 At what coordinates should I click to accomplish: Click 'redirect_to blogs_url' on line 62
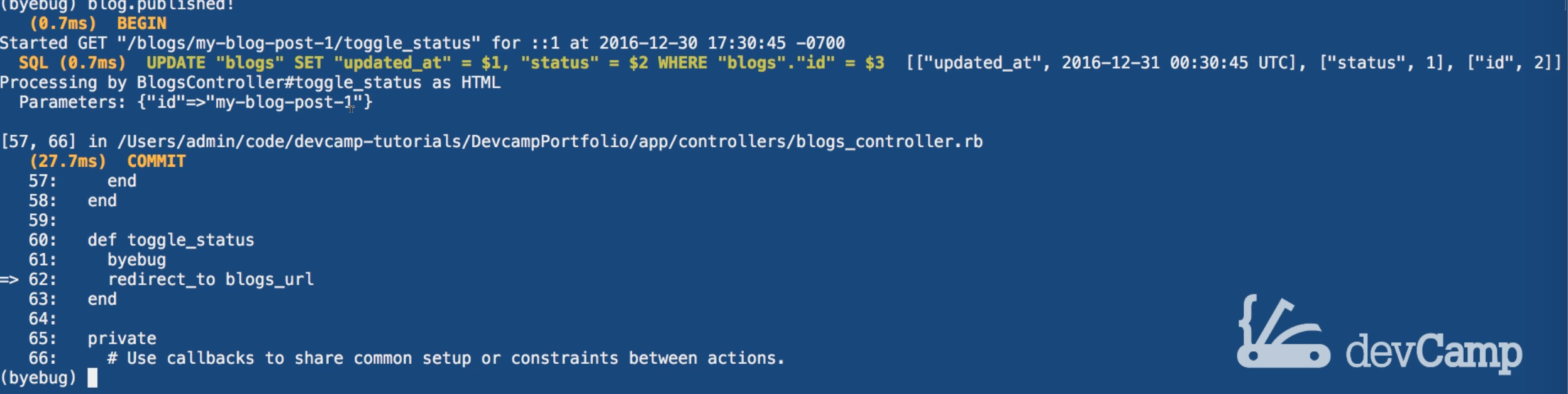pyautogui.click(x=211, y=279)
